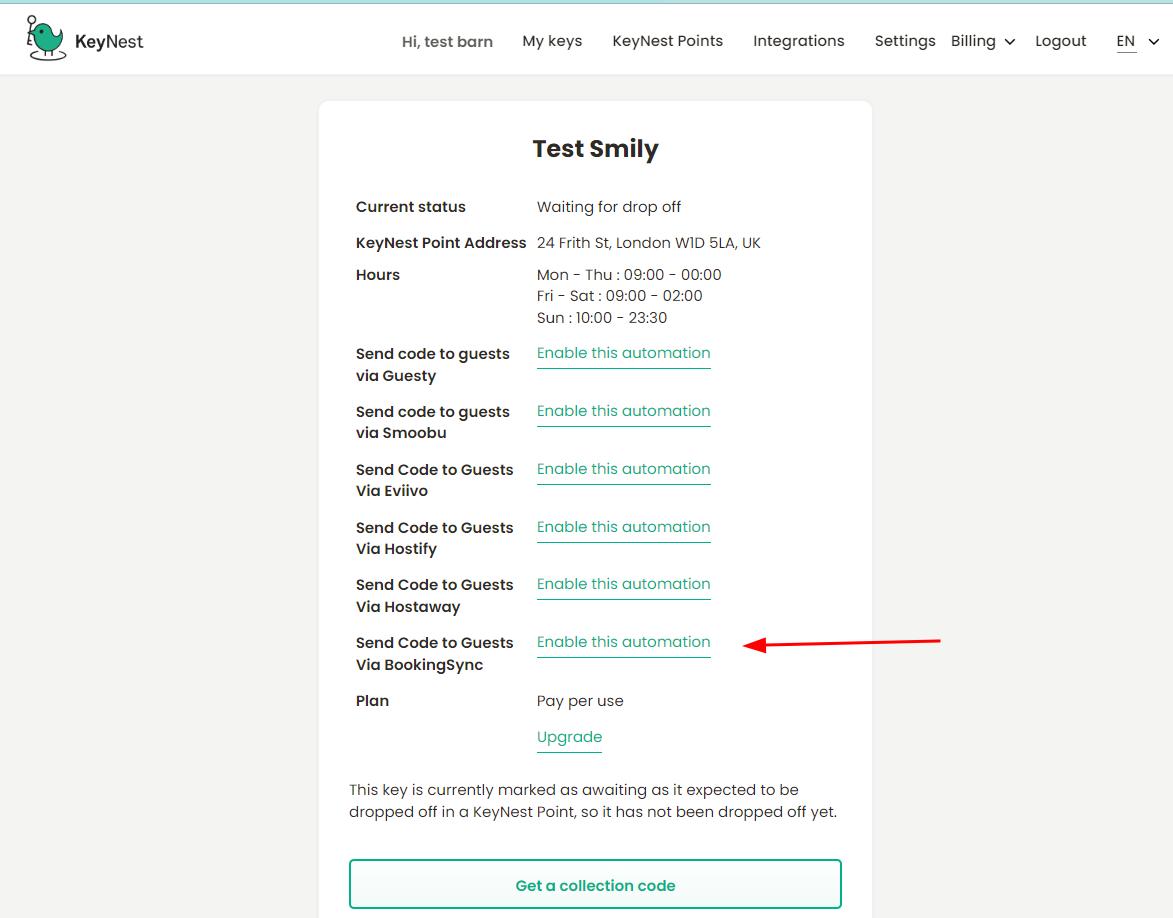Viewport: 1173px width, 918px height.
Task: Click Send code to guests via Smoobu label
Action: [x=432, y=423]
